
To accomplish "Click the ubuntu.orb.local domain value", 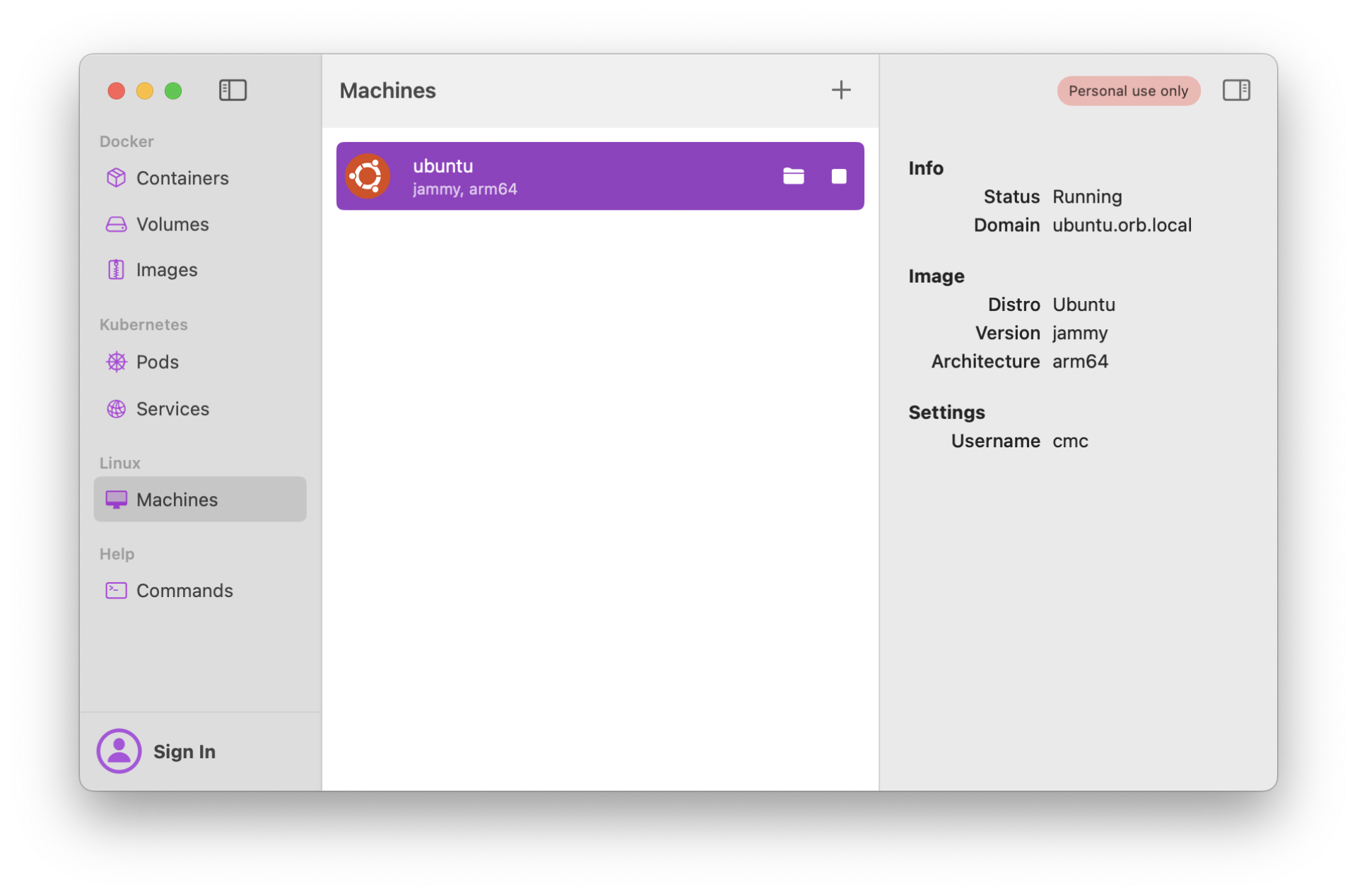I will click(1122, 225).
